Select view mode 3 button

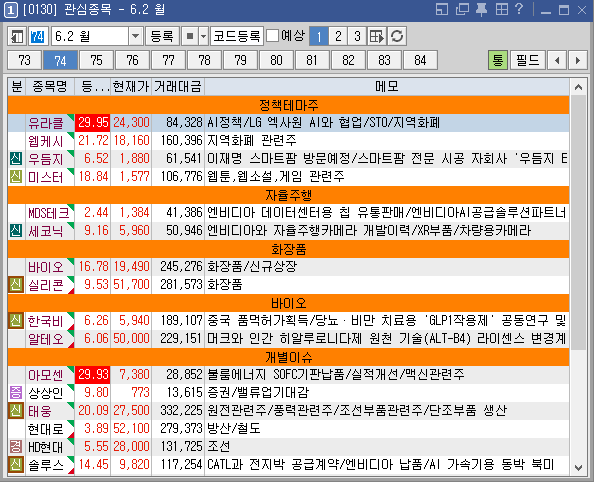357,36
